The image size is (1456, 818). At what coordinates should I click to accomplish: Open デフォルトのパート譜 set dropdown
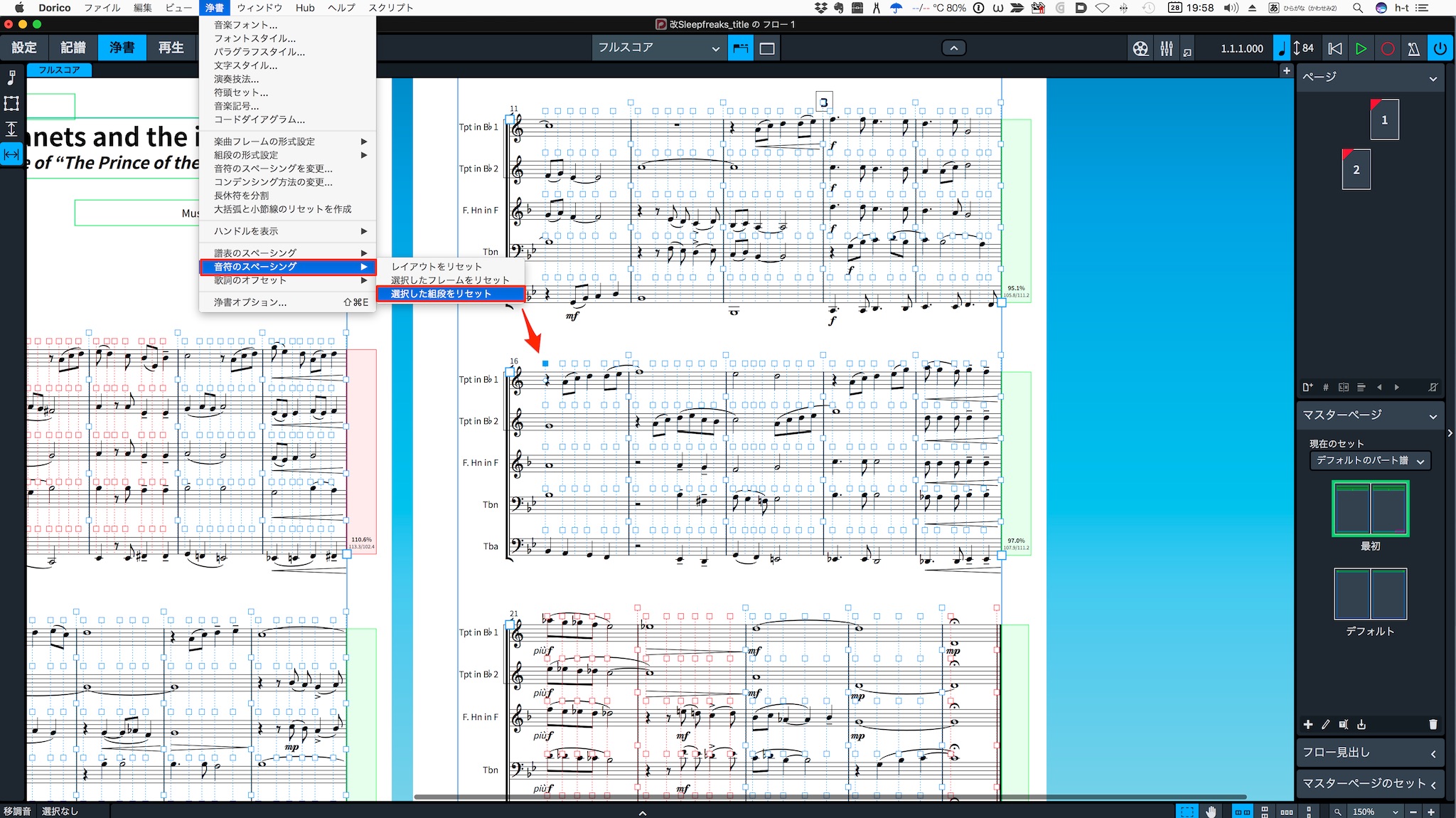(x=1370, y=460)
